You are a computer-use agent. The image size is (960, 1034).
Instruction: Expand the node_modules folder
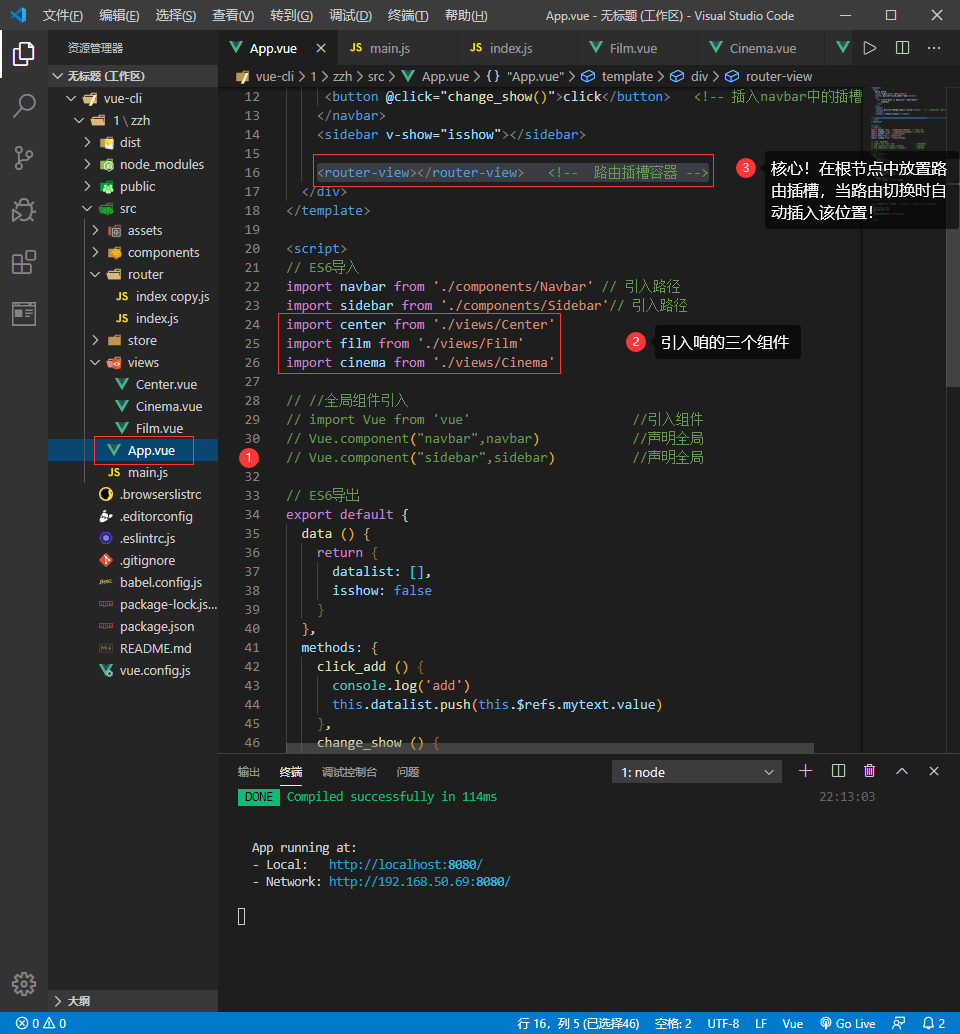pos(161,164)
